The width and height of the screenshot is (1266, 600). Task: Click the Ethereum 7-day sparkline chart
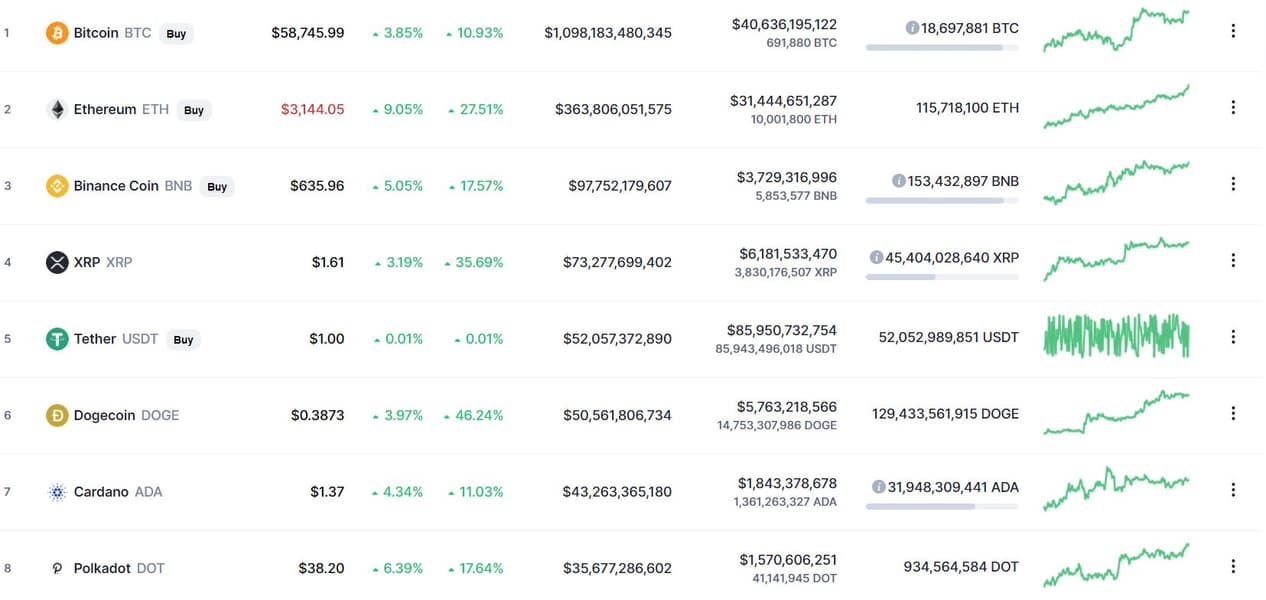(x=1116, y=108)
